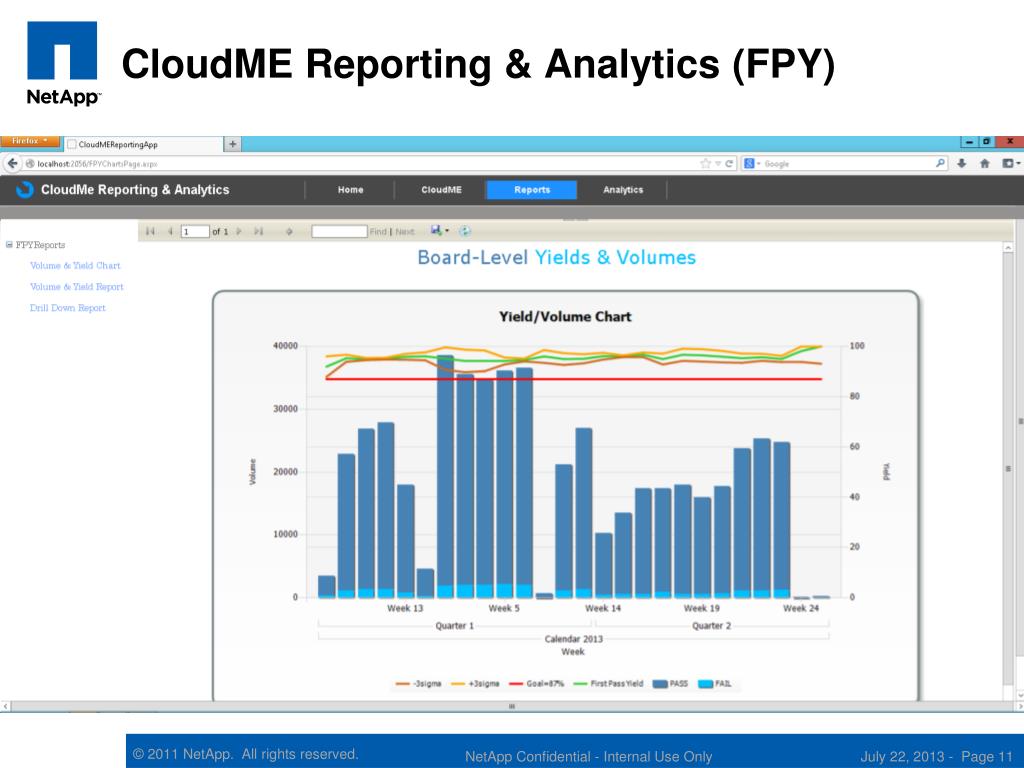The height and width of the screenshot is (768, 1024).
Task: Refresh the report with the toolbar icon
Action: point(465,231)
